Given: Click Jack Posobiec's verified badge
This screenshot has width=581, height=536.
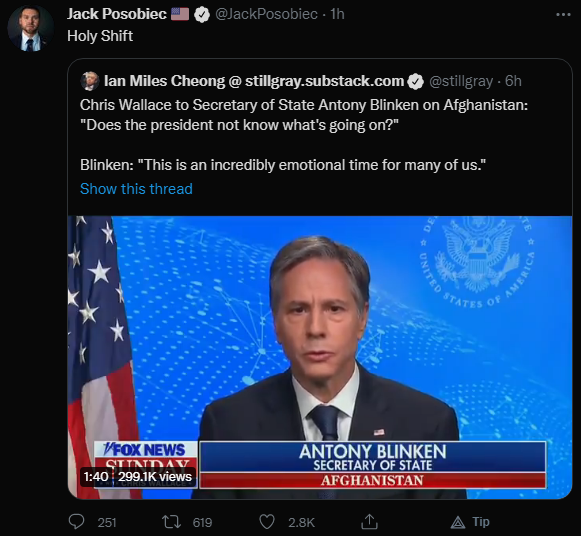Looking at the screenshot, I should pyautogui.click(x=202, y=15).
